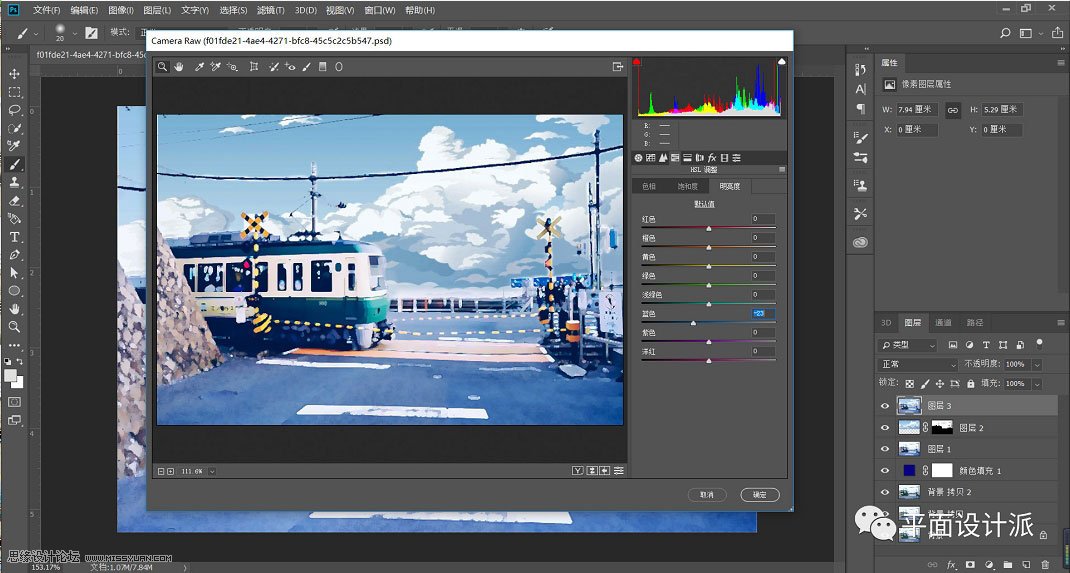Activate the Transform tool in Camera Raw
This screenshot has width=1070, height=573.
pyautogui.click(x=254, y=67)
